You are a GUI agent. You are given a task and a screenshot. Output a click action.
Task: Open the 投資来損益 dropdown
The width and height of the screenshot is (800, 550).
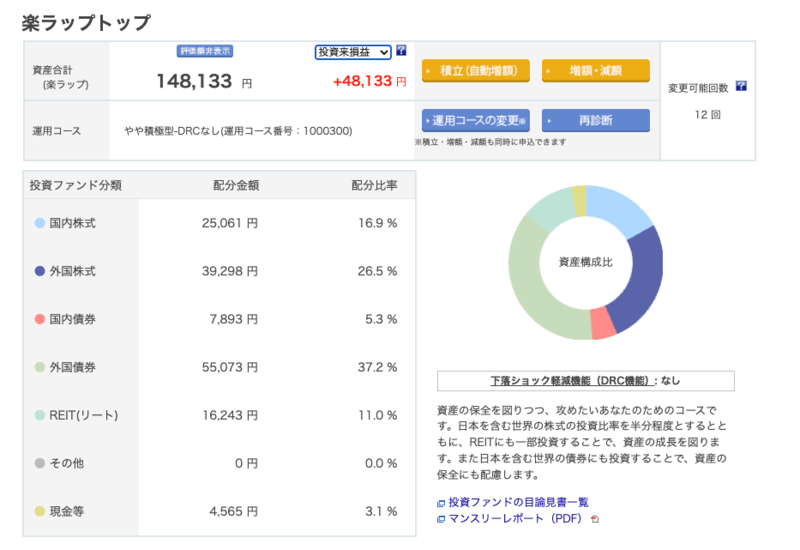[x=353, y=52]
